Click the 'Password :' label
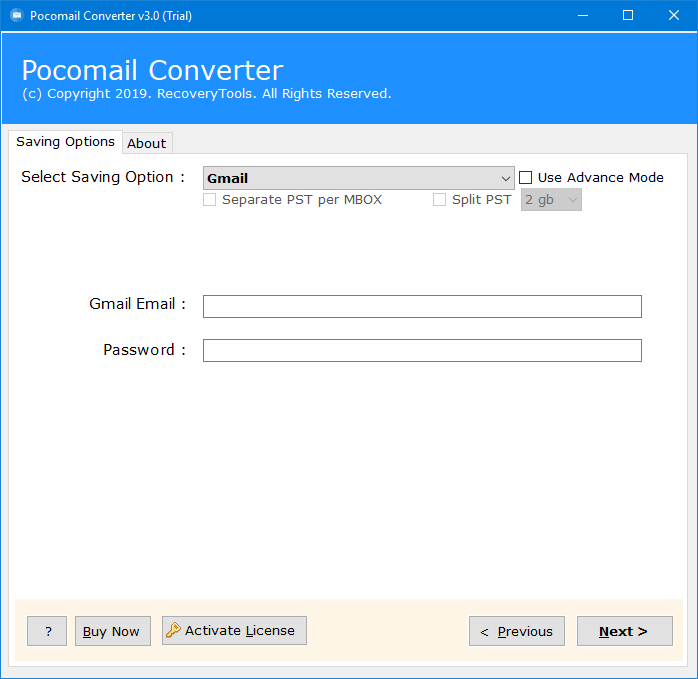The image size is (698, 679). click(144, 350)
